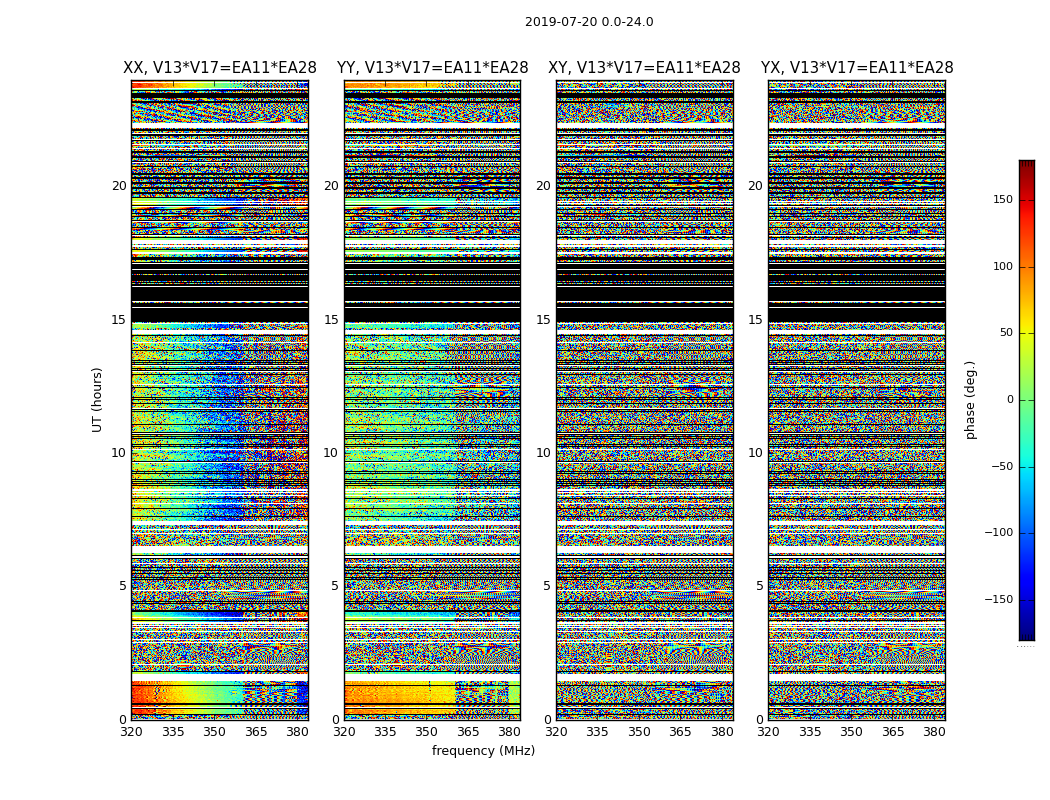Screen dimensions: 1050x800
Task: Click the 365 frequency tick under XX panel
Action: point(256,732)
